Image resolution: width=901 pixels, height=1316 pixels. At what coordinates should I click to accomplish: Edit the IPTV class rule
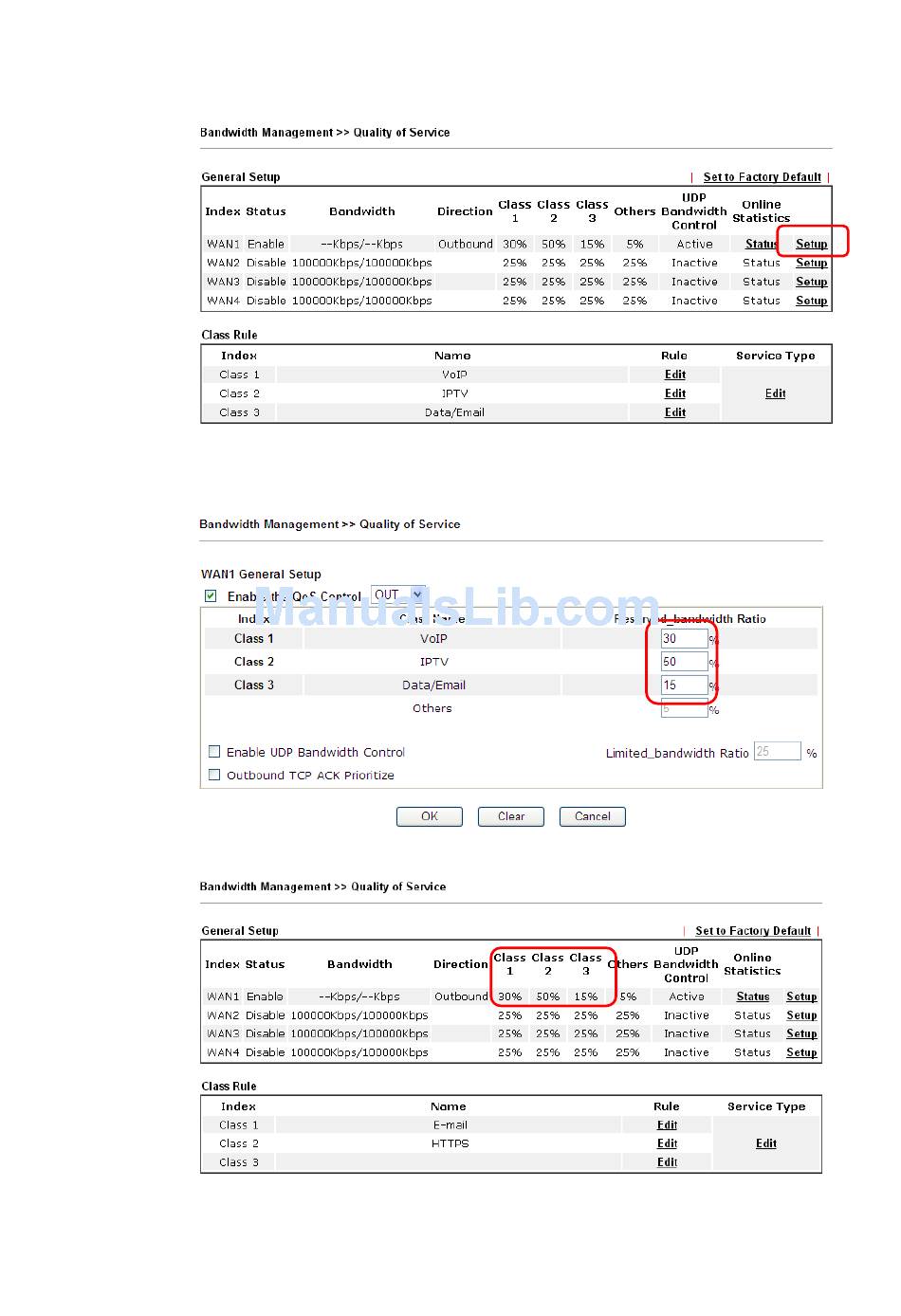coord(675,393)
